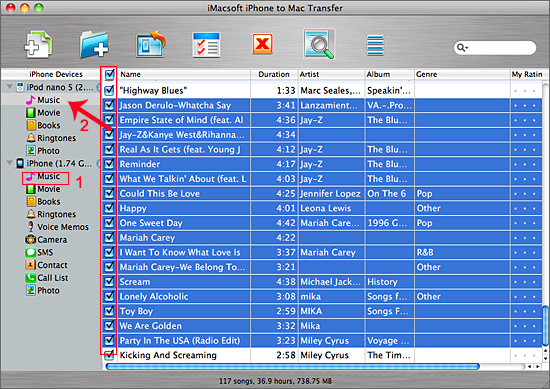The width and height of the screenshot is (550, 389).
Task: Click the add folder toolbar icon
Action: tap(94, 45)
